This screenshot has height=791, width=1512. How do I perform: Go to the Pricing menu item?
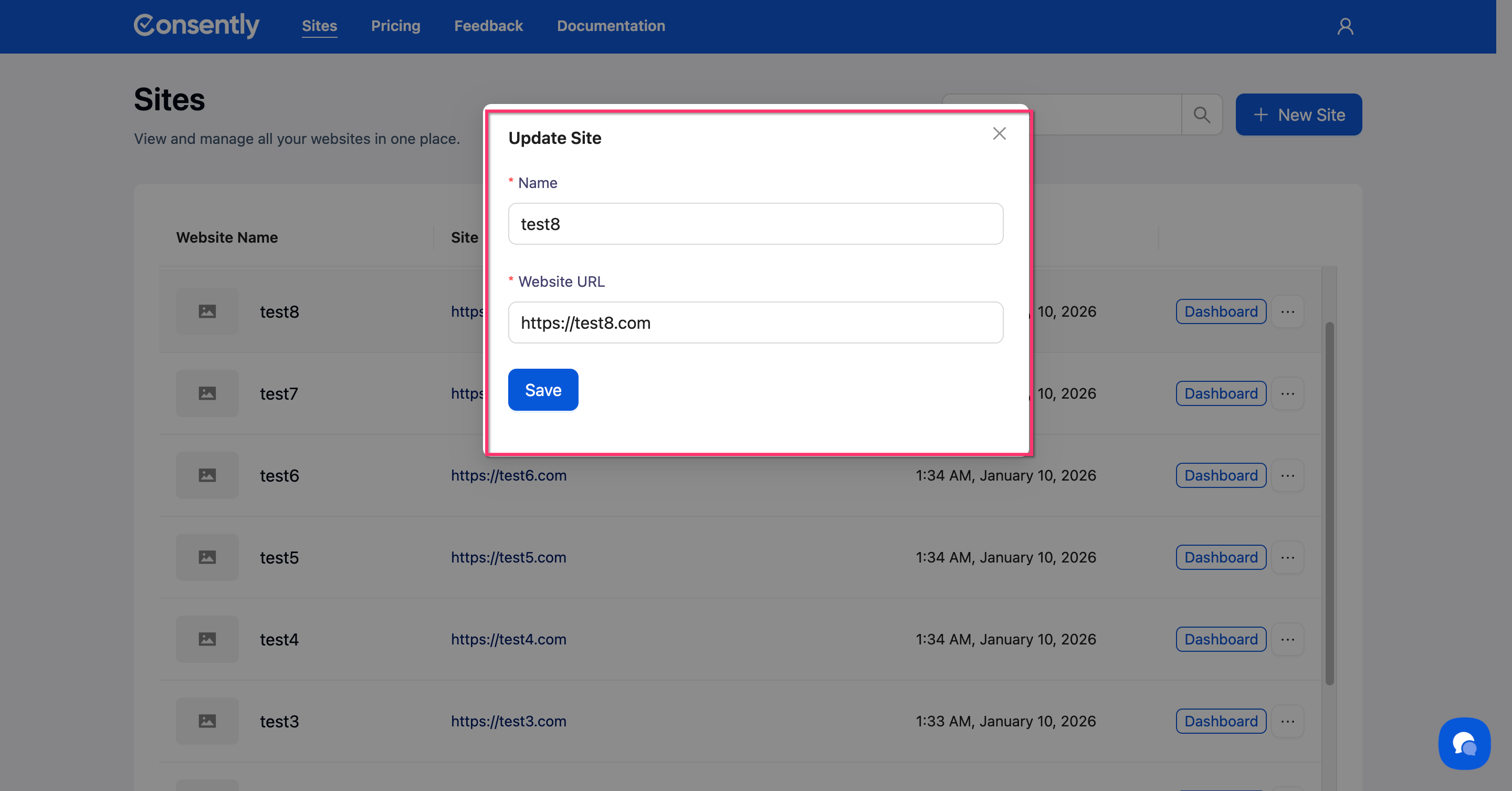point(396,26)
